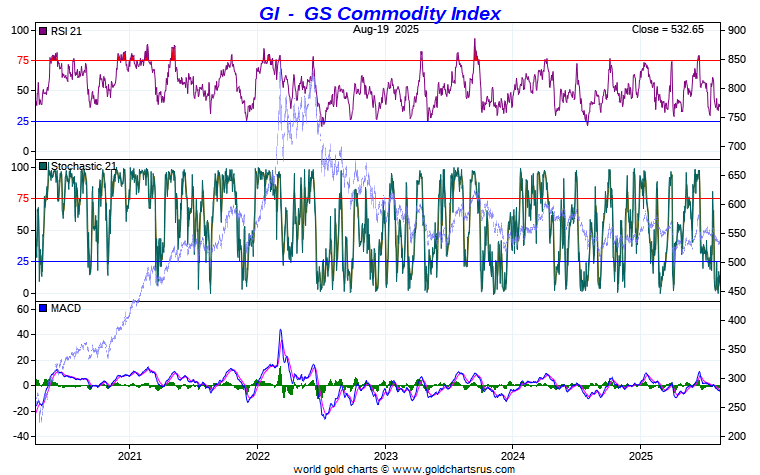Click the 850 right-axis price label

click(x=736, y=59)
